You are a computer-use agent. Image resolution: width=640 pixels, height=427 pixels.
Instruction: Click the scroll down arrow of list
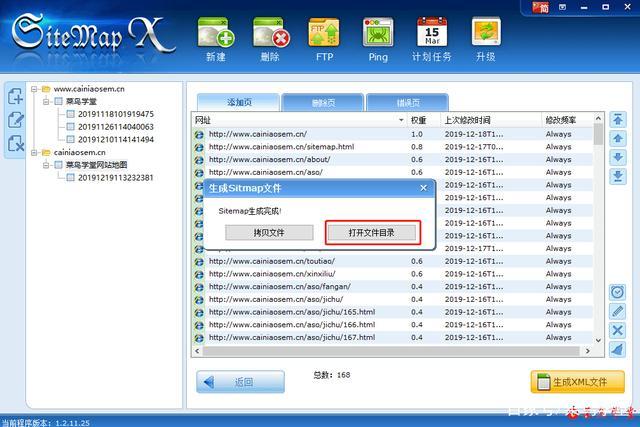(x=598, y=340)
